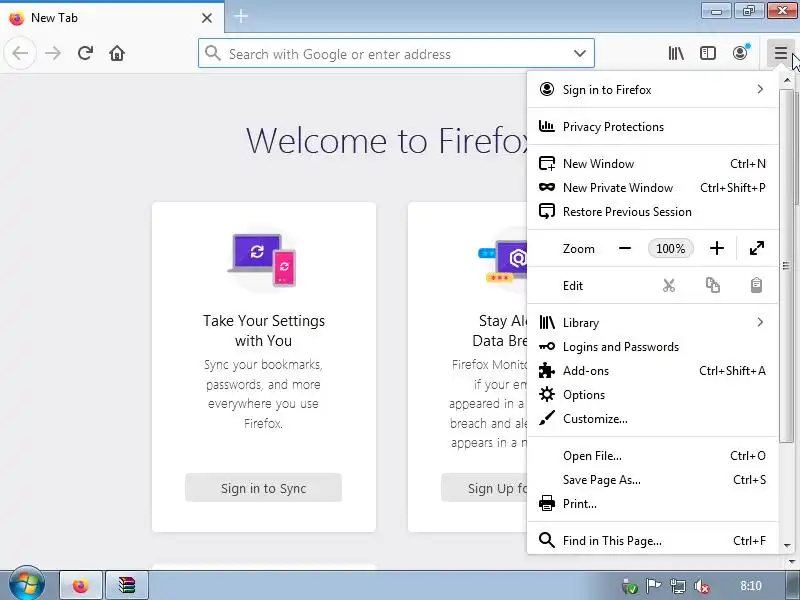Reload the current page
This screenshot has width=800, height=600.
point(85,53)
